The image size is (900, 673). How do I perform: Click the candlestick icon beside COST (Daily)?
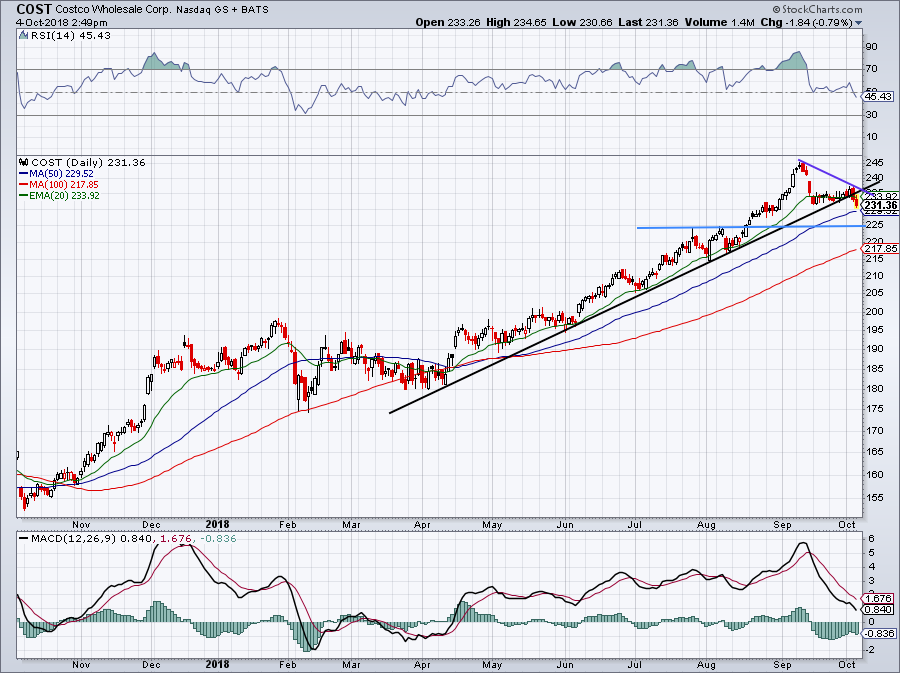point(24,162)
